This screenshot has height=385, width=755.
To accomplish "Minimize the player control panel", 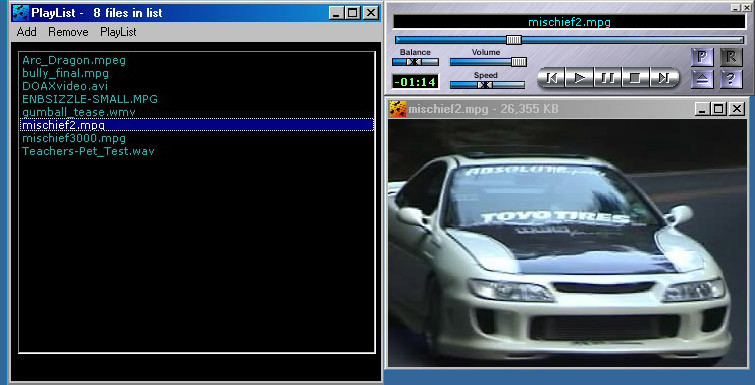I will click(735, 8).
